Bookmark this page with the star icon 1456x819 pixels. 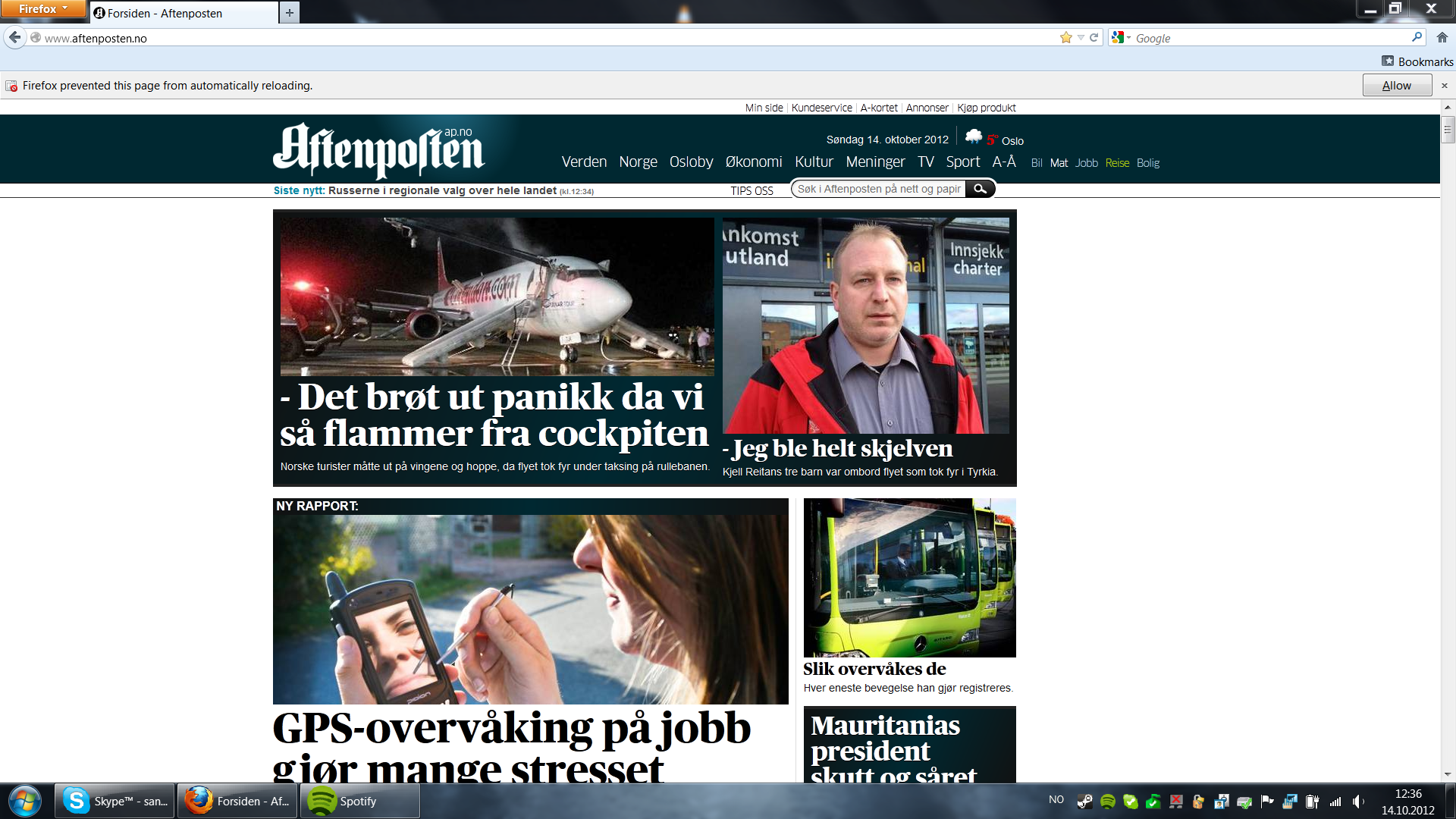click(1066, 37)
